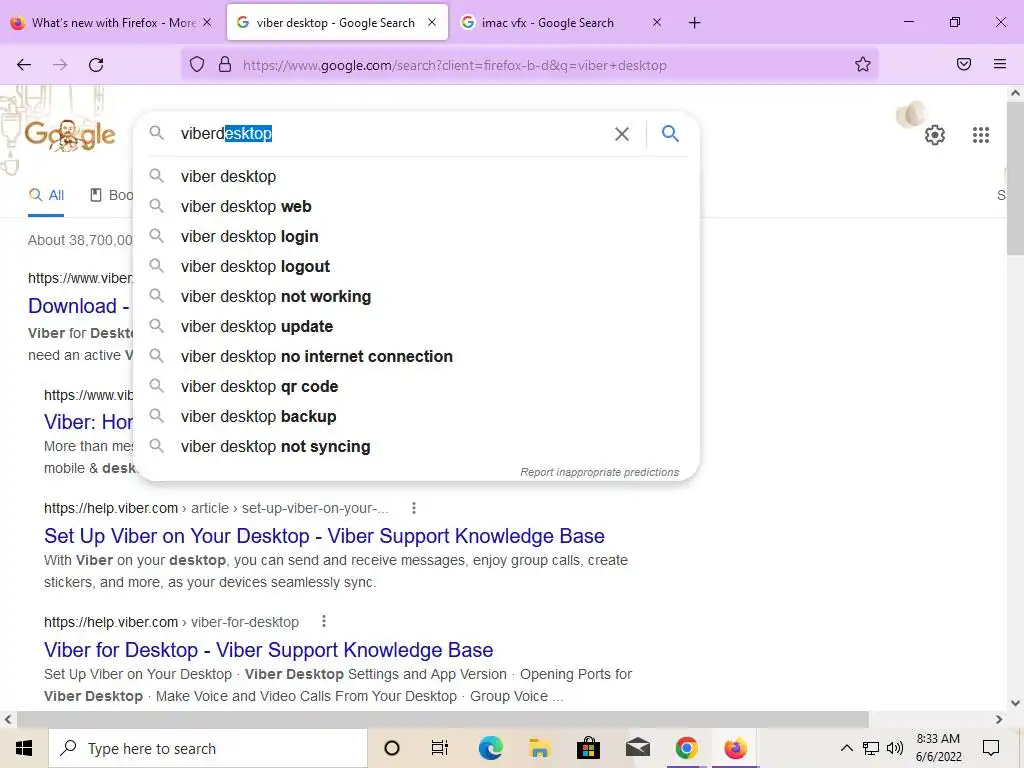This screenshot has width=1024, height=768.
Task: Open the volume control in system tray
Action: pyautogui.click(x=895, y=748)
